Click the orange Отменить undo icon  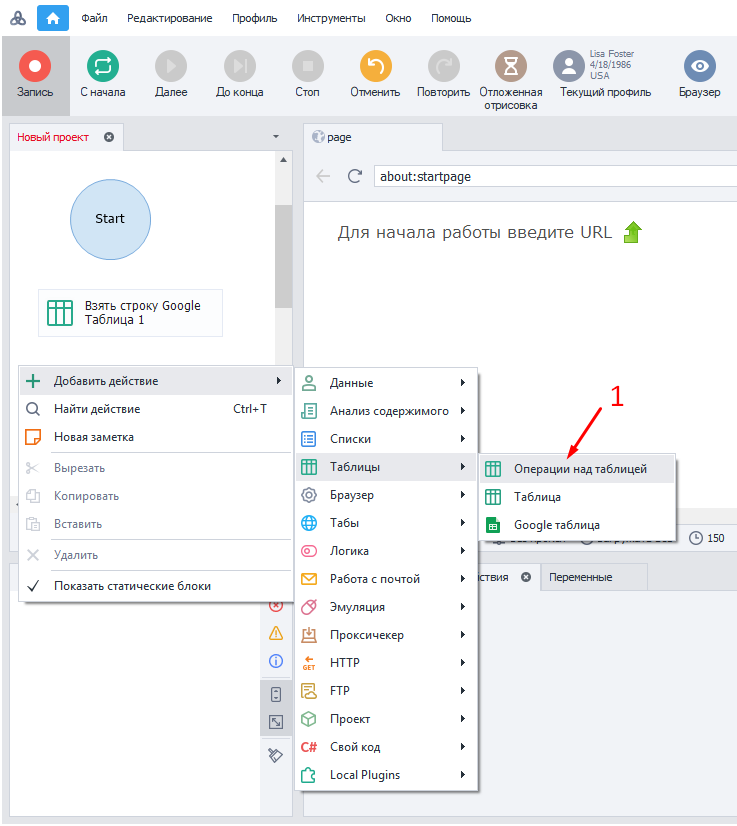click(375, 67)
